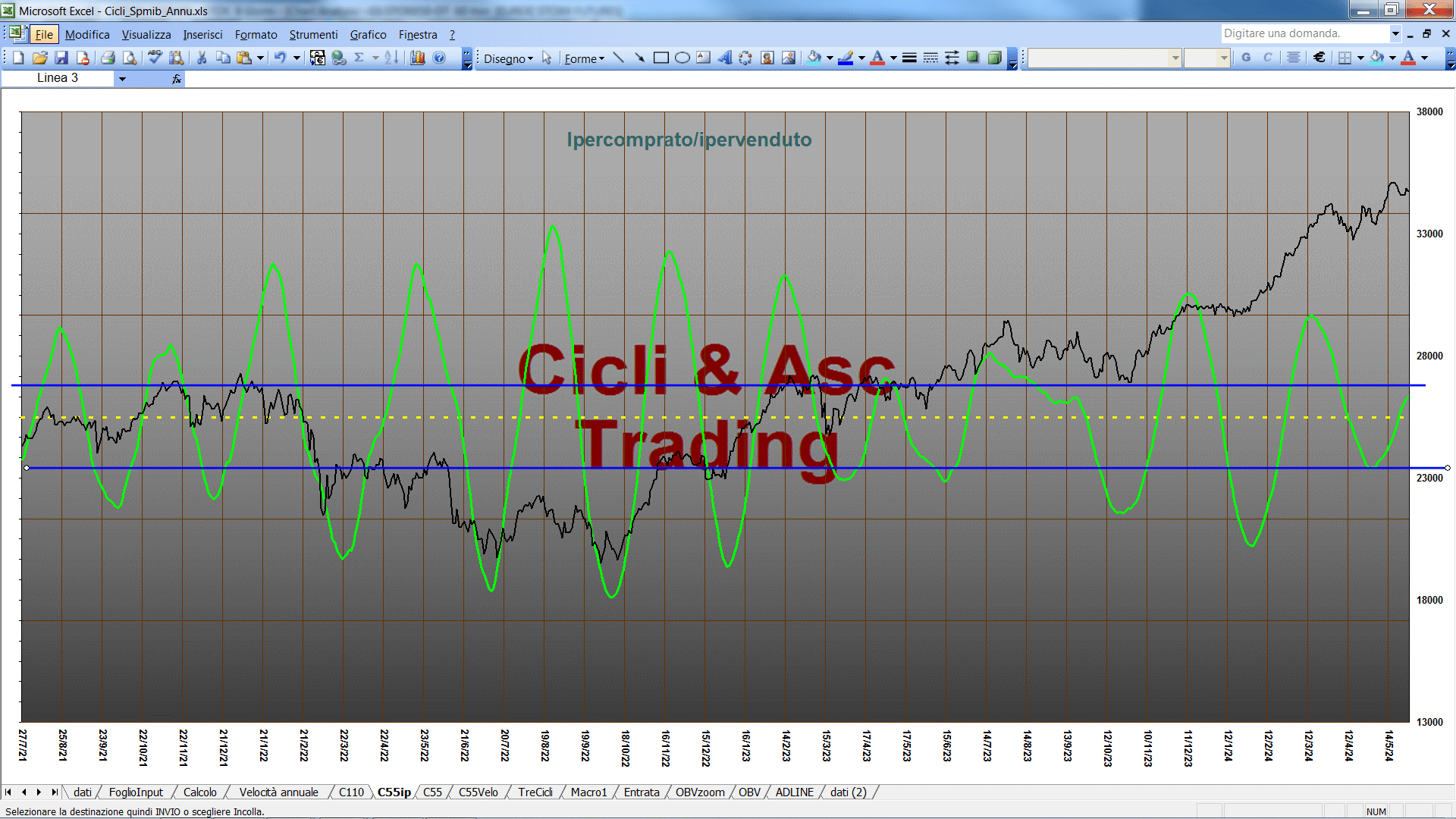The width and height of the screenshot is (1456, 819).
Task: Apply the red font color in the Drawing toolbar
Action: point(878,58)
